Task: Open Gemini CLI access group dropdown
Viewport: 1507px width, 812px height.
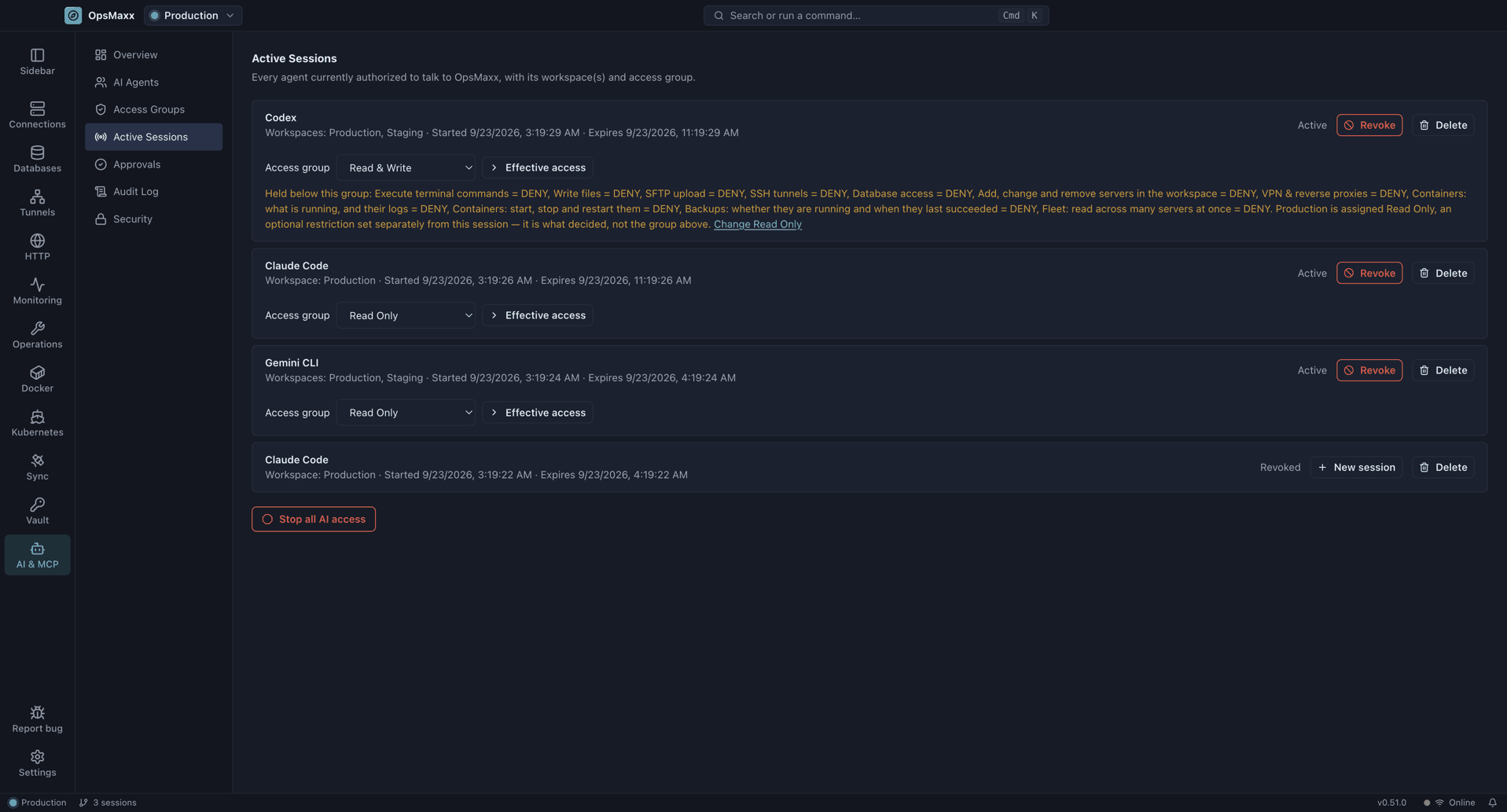Action: pyautogui.click(x=406, y=413)
